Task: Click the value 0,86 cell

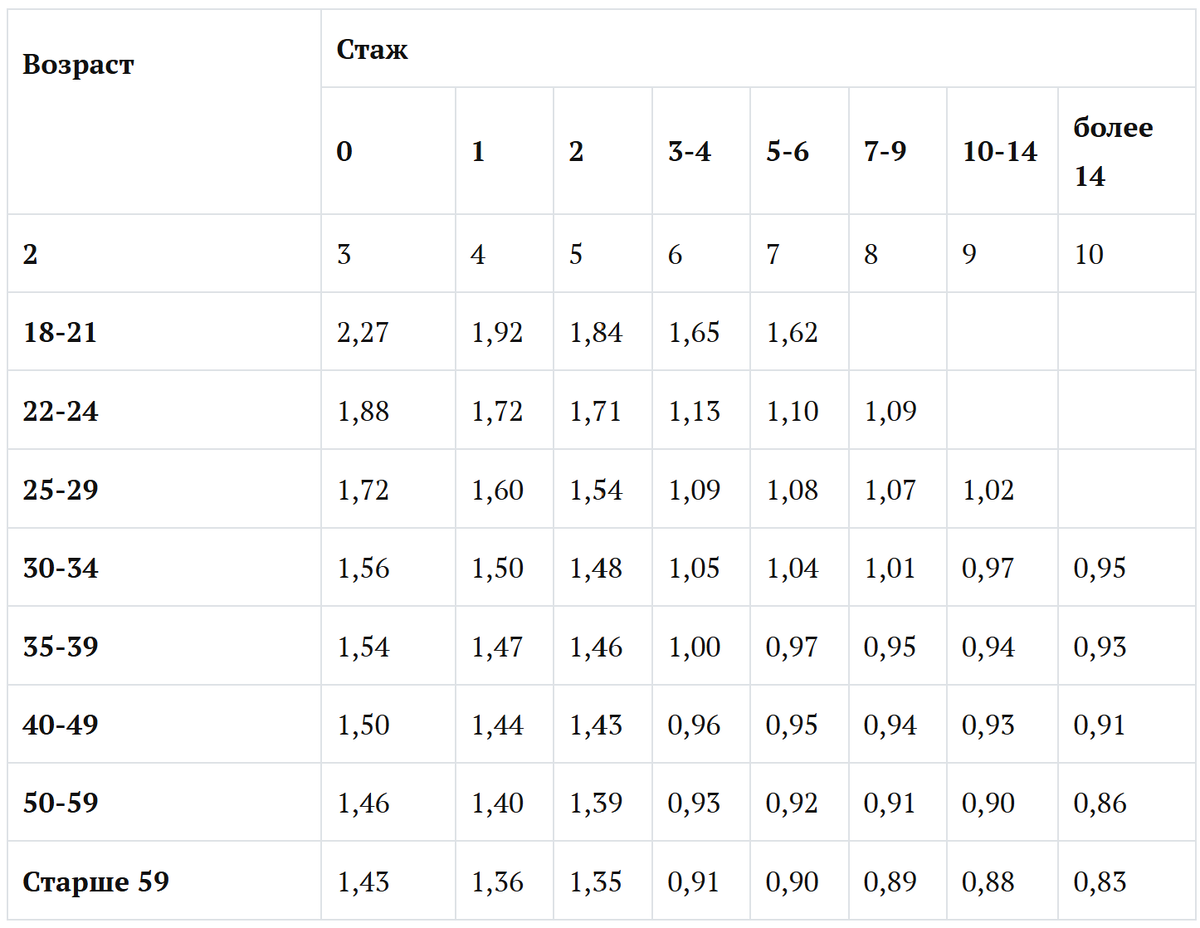Action: click(x=1125, y=803)
